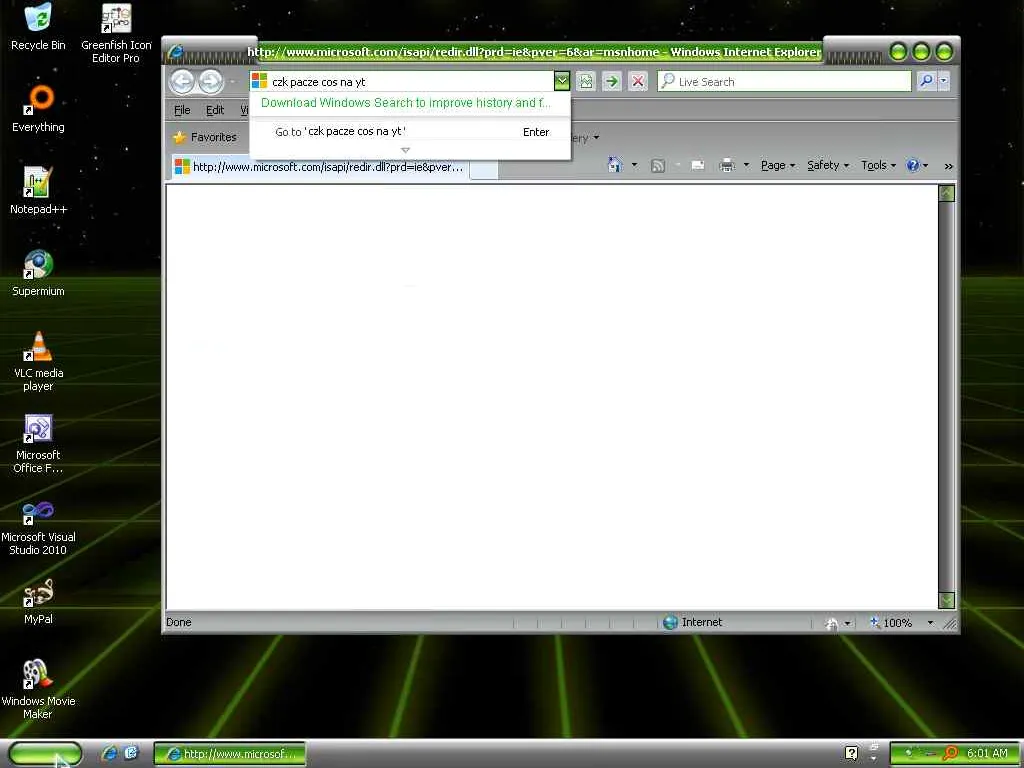
Task: Select Microsoft Visual Studio 2010 shortcut
Action: coord(39,526)
